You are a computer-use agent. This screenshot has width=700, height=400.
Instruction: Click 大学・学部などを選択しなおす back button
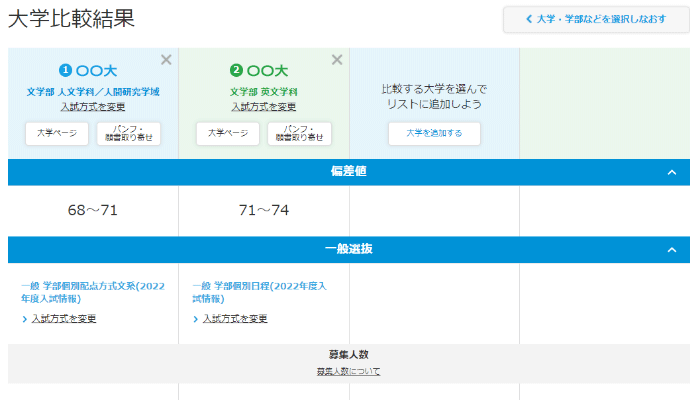[596, 19]
